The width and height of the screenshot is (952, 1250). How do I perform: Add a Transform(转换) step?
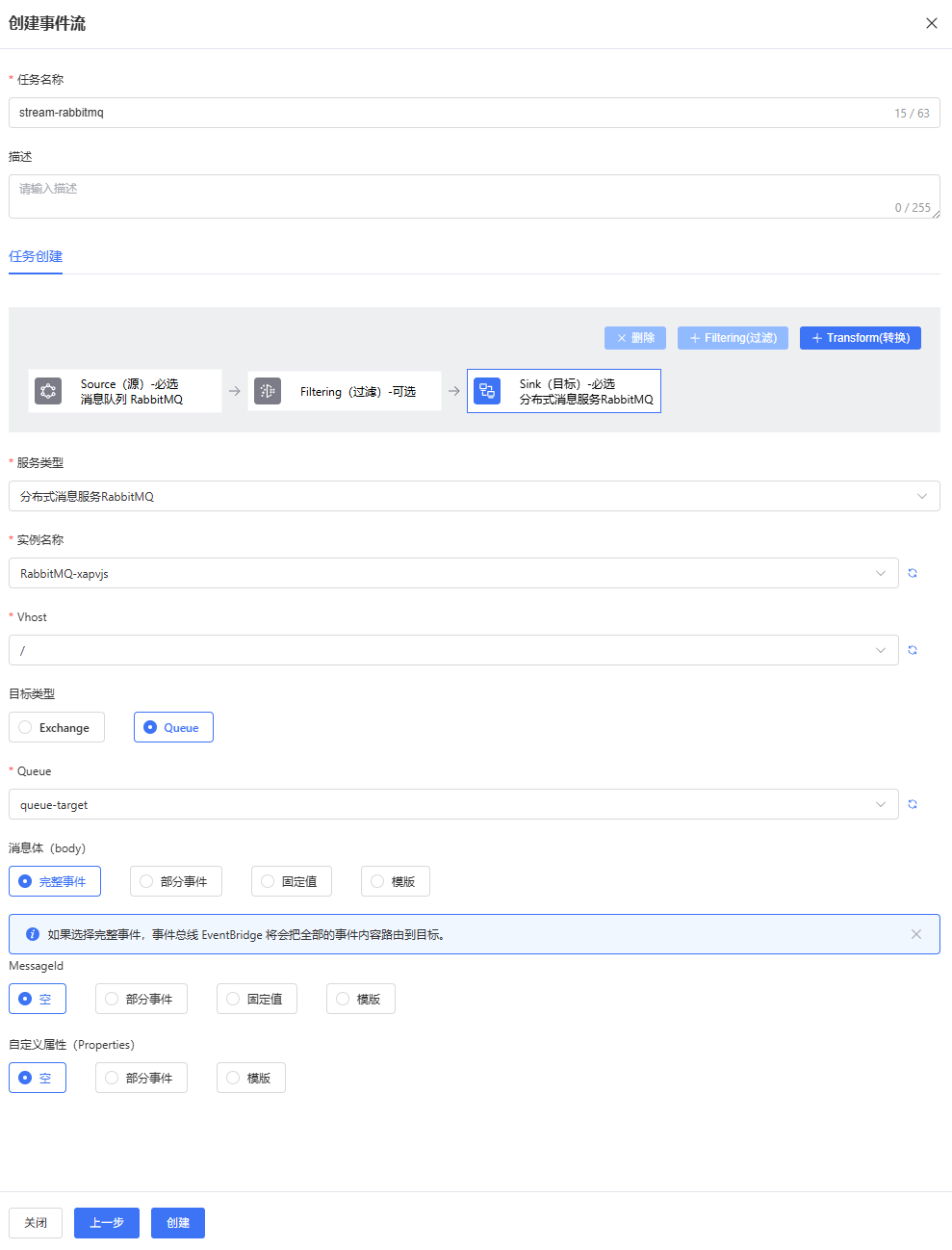coord(861,338)
